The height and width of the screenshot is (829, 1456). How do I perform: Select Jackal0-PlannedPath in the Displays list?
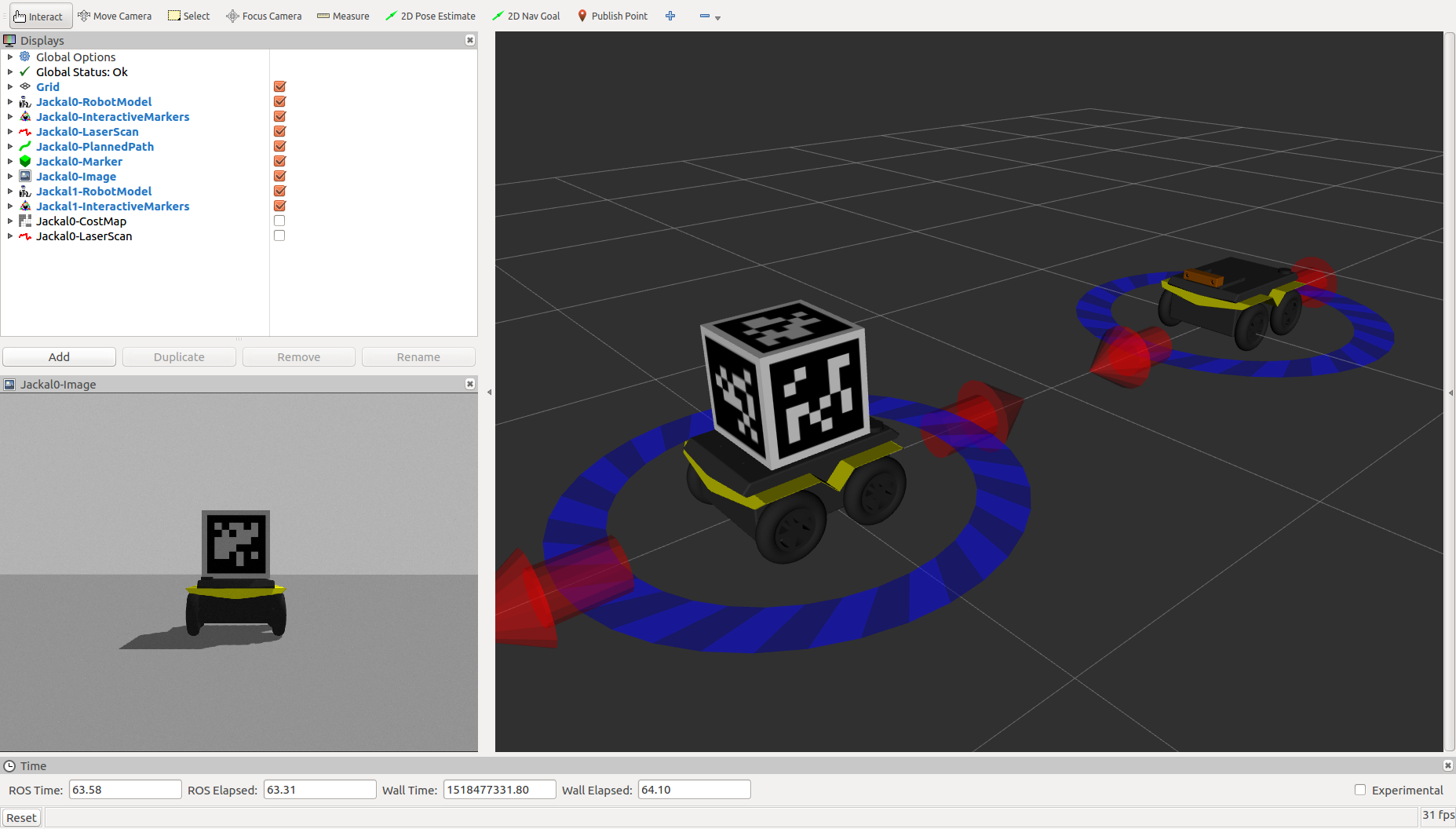point(94,147)
